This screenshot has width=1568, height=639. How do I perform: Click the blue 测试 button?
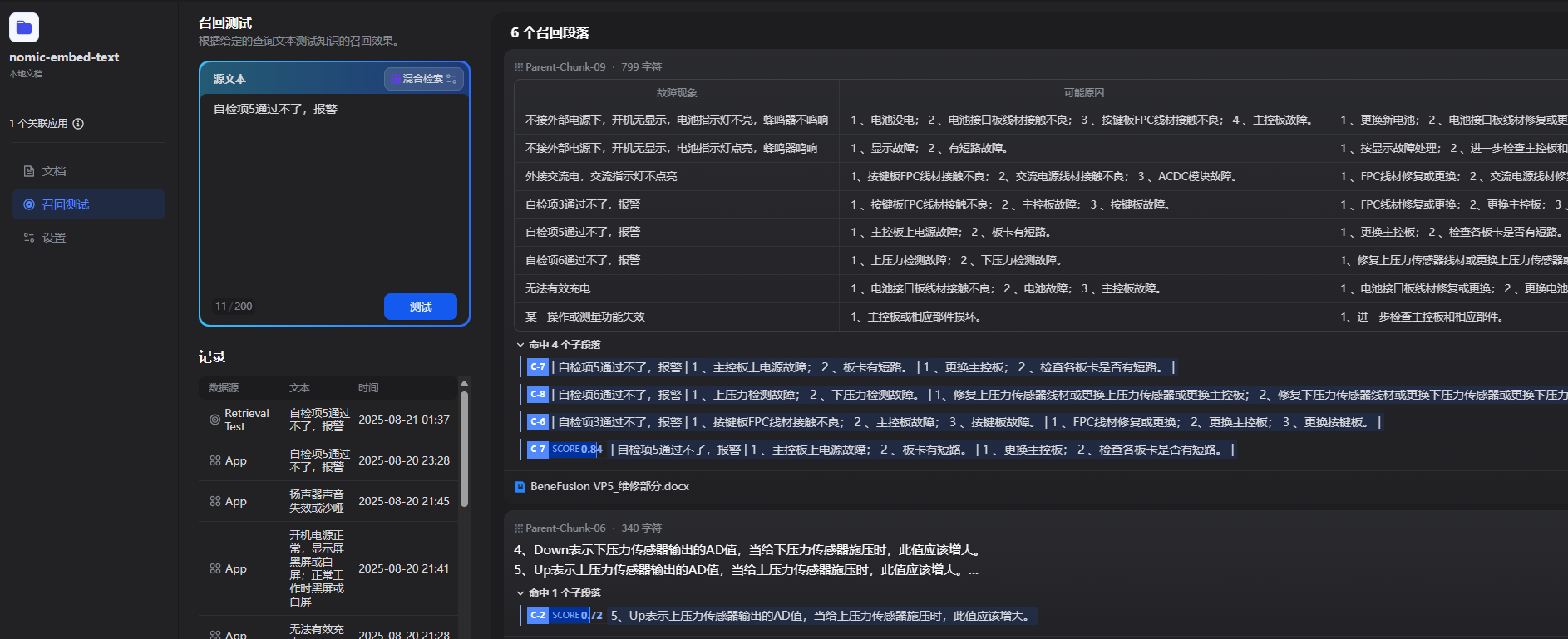pyautogui.click(x=421, y=307)
